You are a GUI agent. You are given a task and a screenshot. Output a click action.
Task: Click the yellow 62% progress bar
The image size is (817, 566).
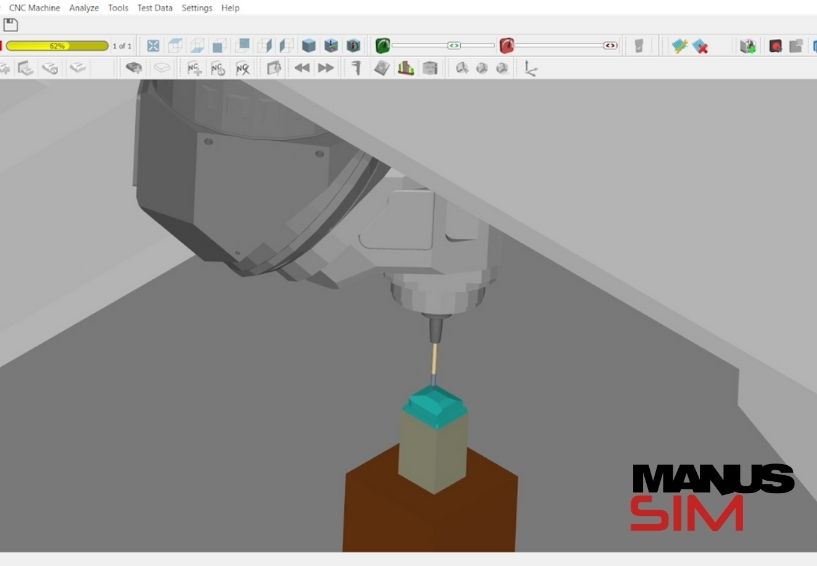click(57, 46)
